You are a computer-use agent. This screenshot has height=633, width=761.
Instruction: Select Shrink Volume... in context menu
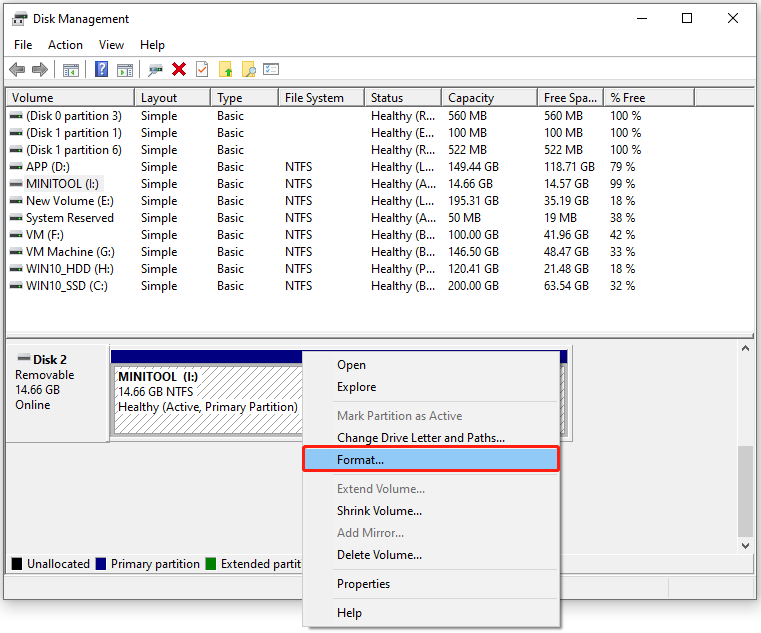point(379,511)
